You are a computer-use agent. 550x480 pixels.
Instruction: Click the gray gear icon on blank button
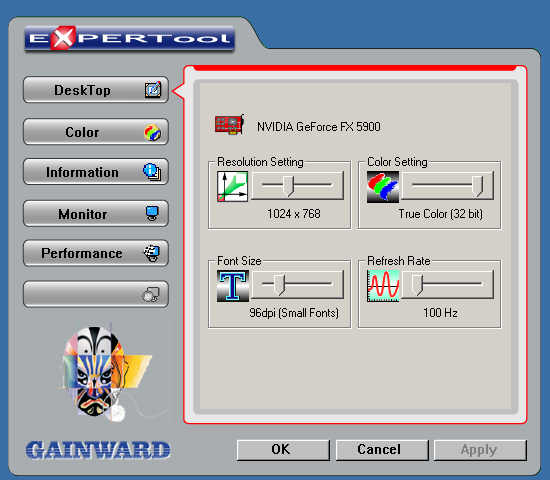point(151,295)
